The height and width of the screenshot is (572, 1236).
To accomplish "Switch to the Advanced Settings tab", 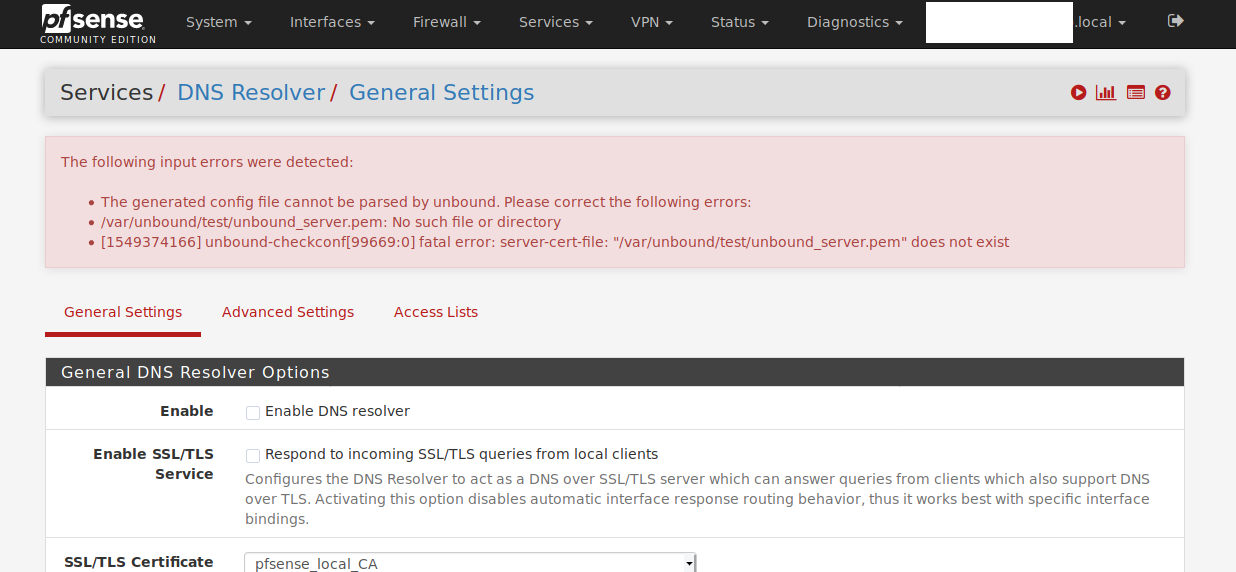I will [288, 312].
